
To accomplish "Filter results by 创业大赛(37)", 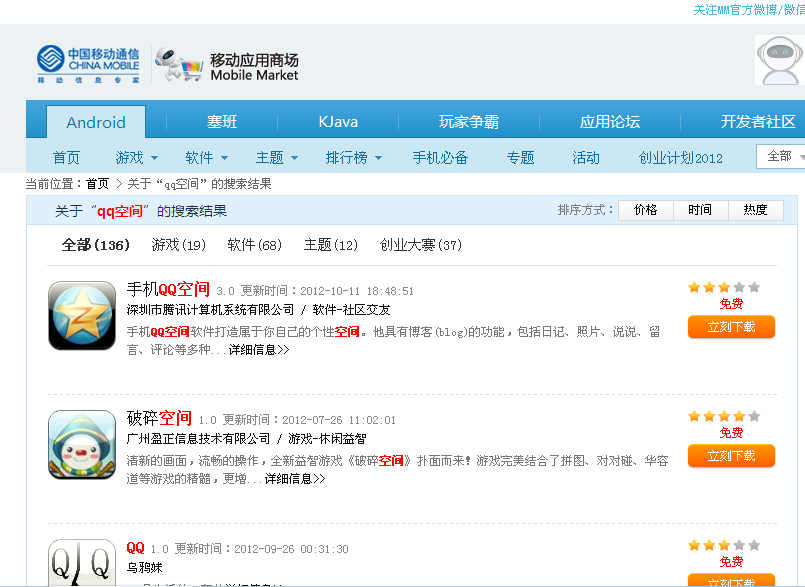I will click(420, 245).
